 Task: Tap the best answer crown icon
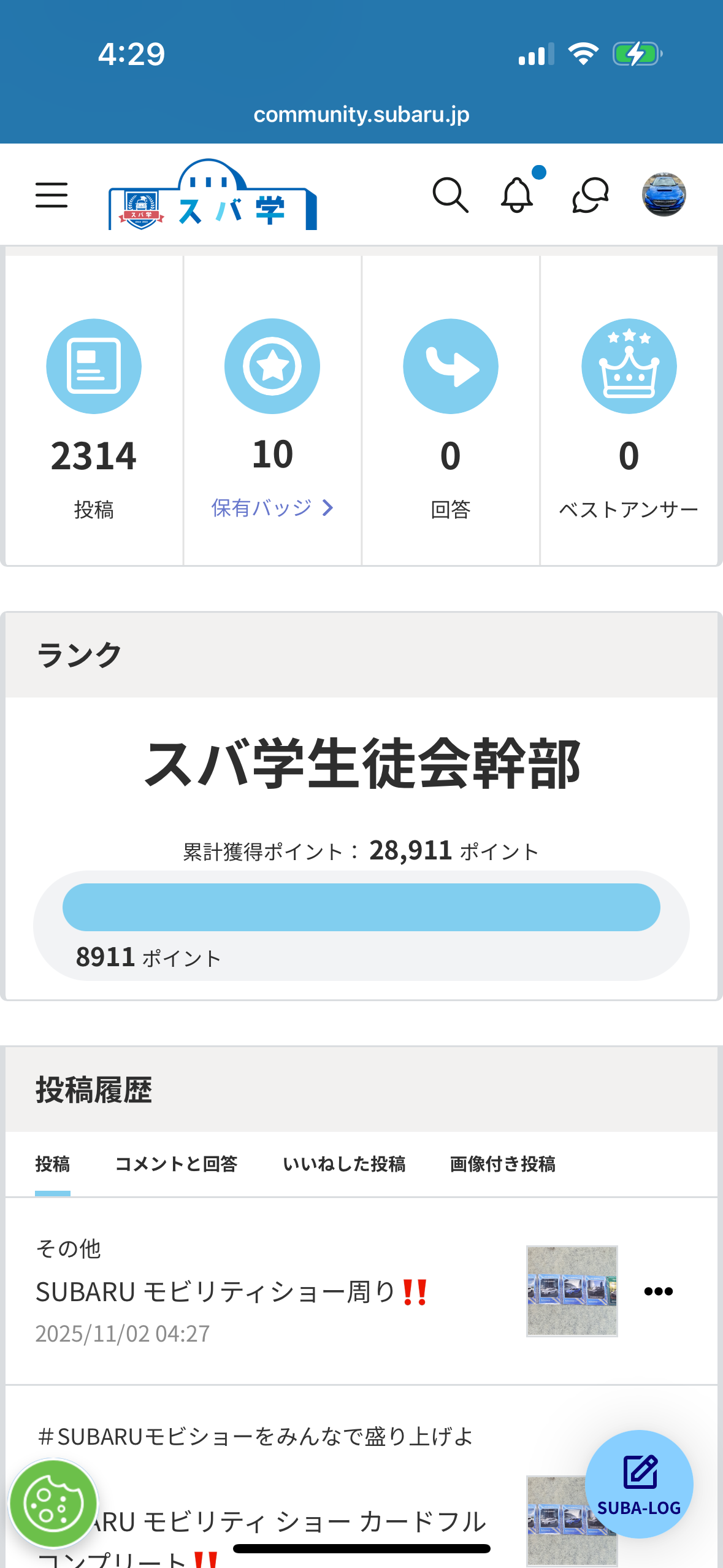click(629, 366)
